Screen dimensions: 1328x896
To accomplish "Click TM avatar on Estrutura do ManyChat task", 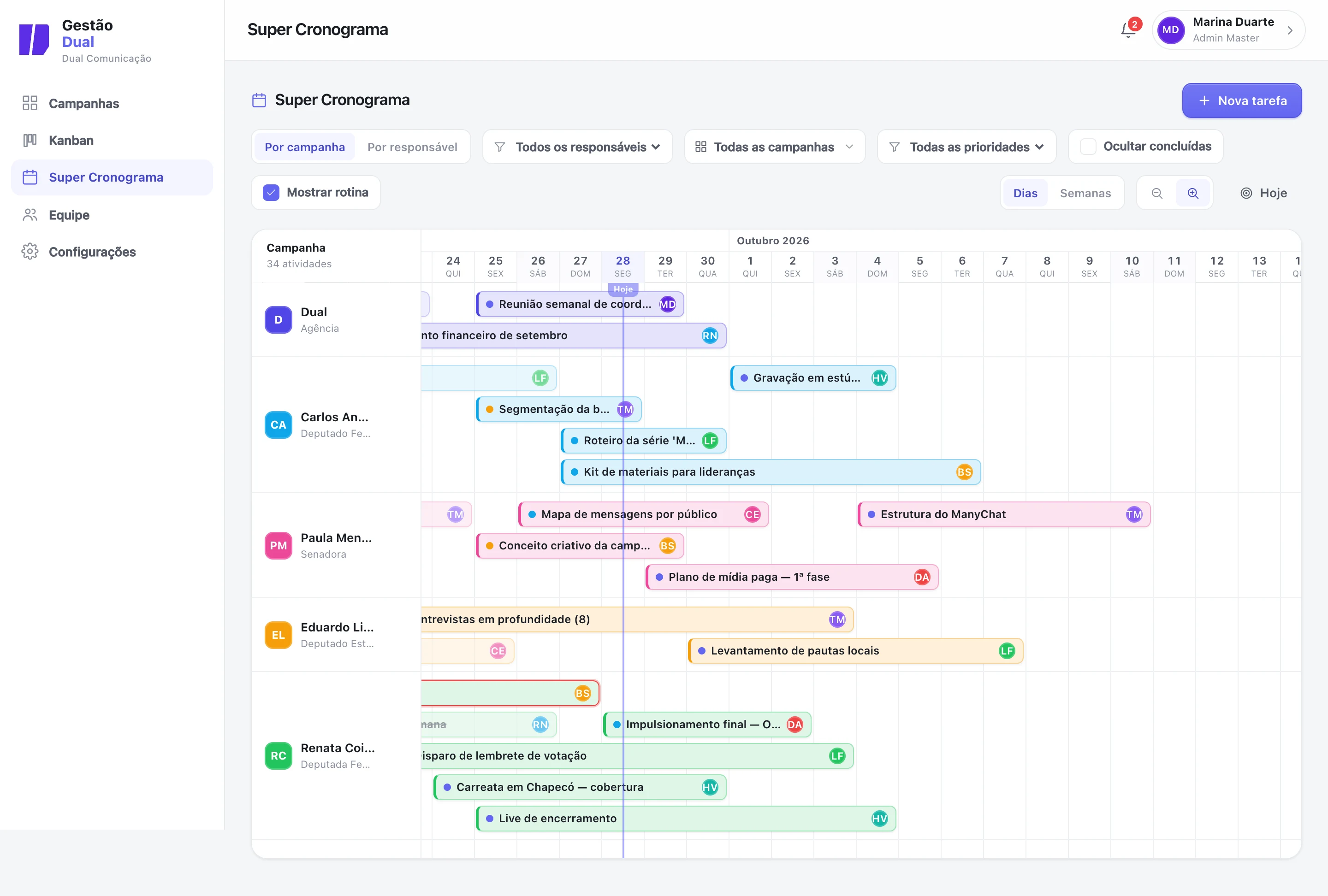I will (1134, 514).
